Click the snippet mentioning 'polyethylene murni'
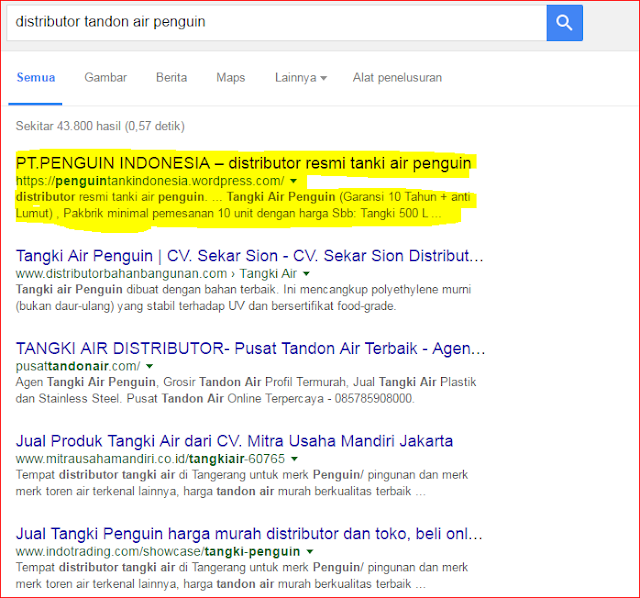This screenshot has height=598, width=640. coord(243,298)
